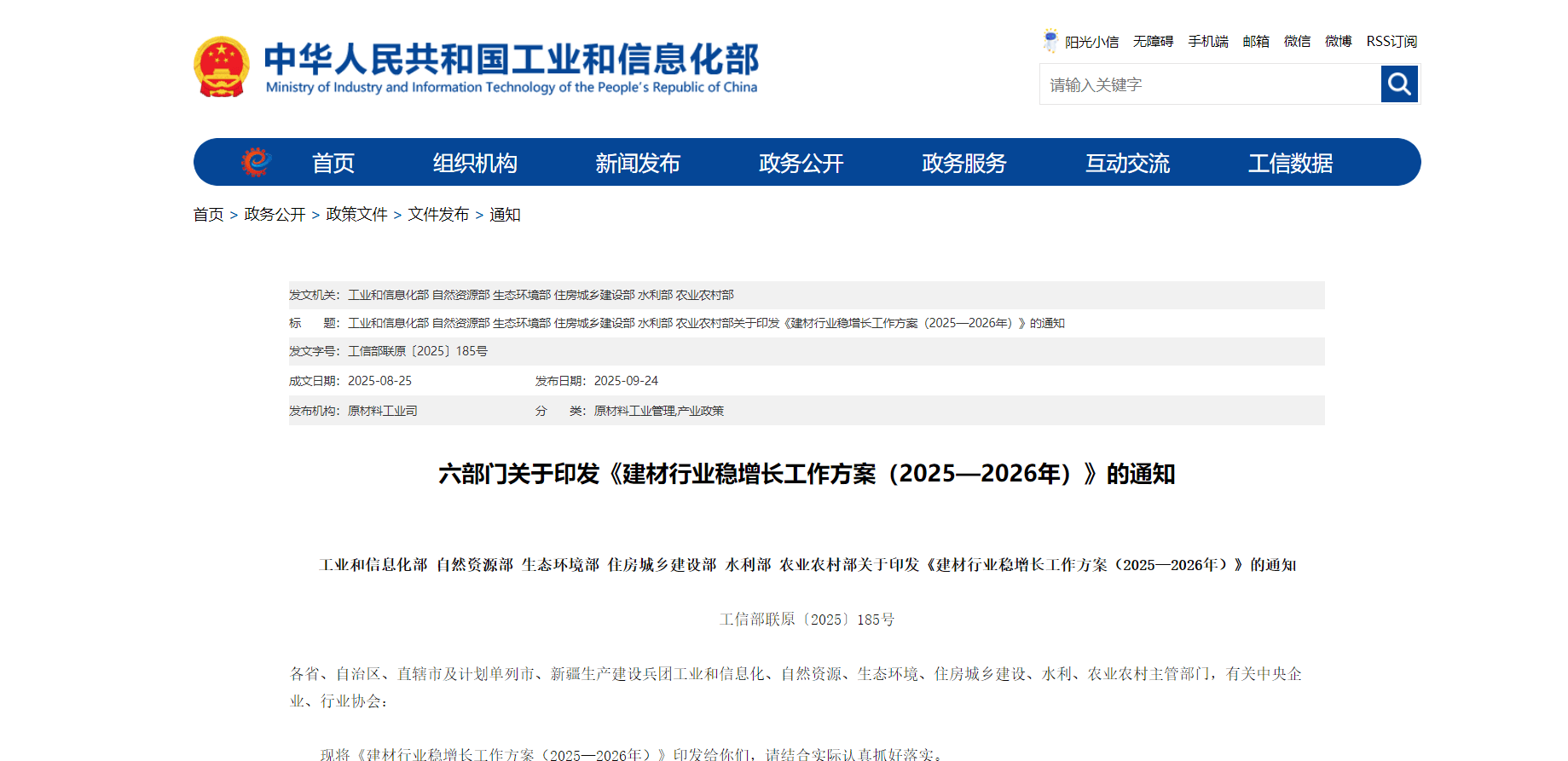Click the 阳光小信 robot mascot icon
Viewport: 1568px width, 761px height.
(x=1050, y=40)
